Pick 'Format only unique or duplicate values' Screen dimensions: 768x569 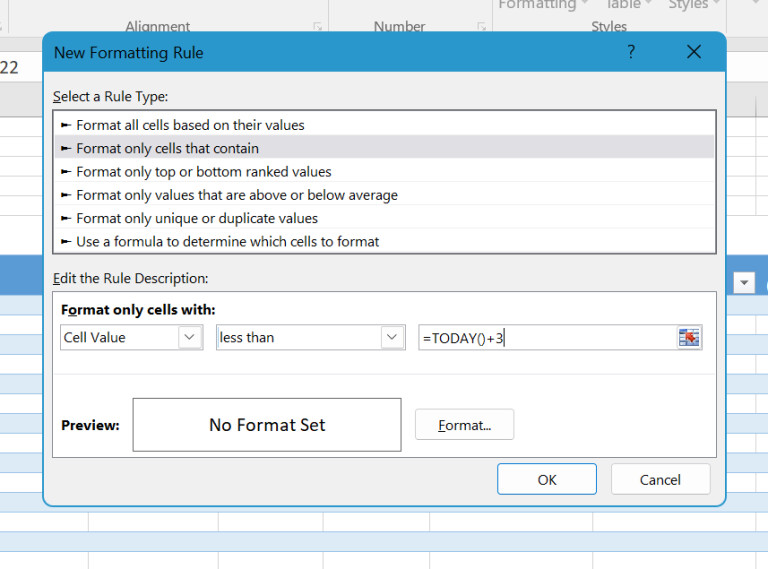pyautogui.click(x=197, y=218)
